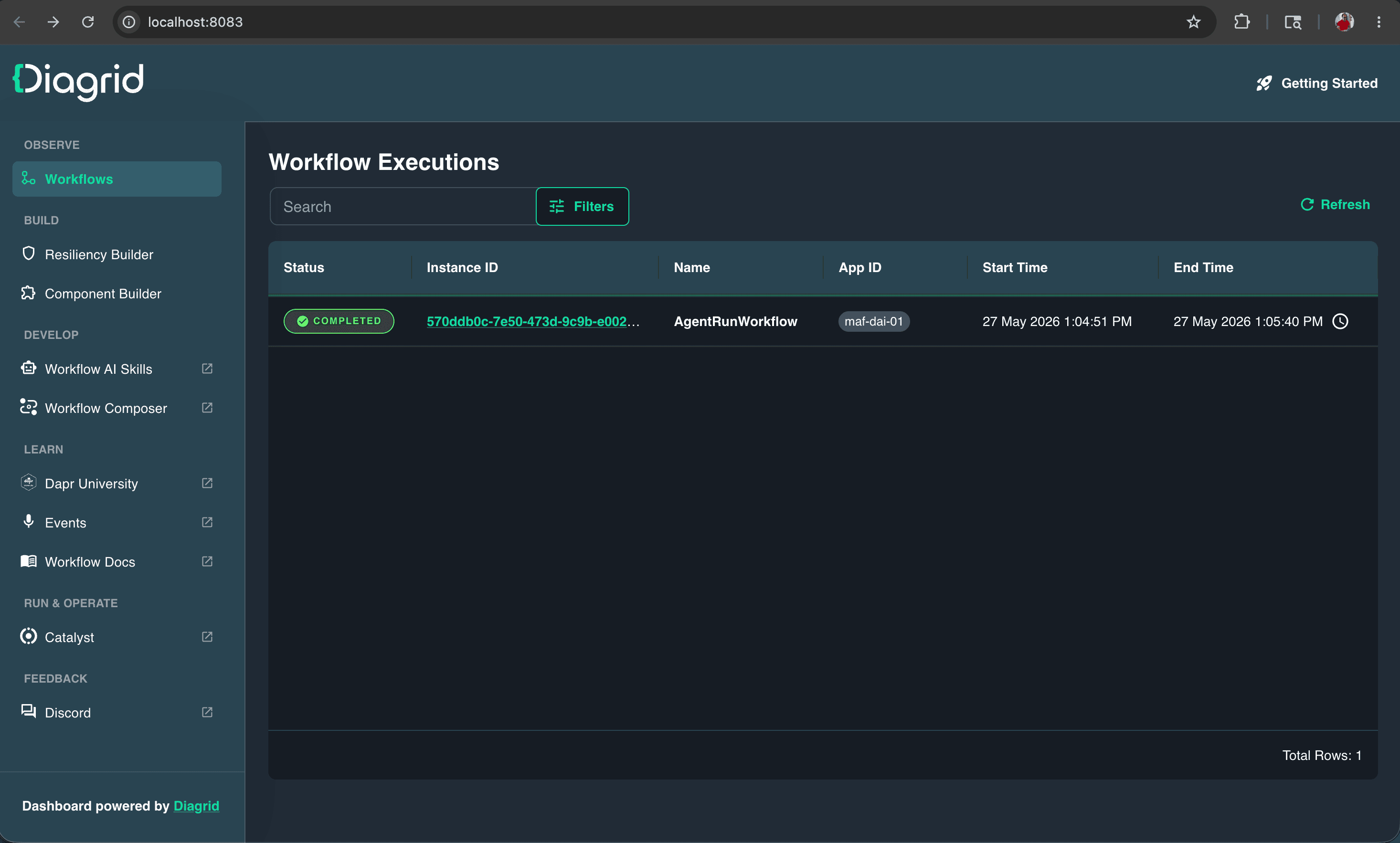Click the Events microphone icon

[28, 521]
